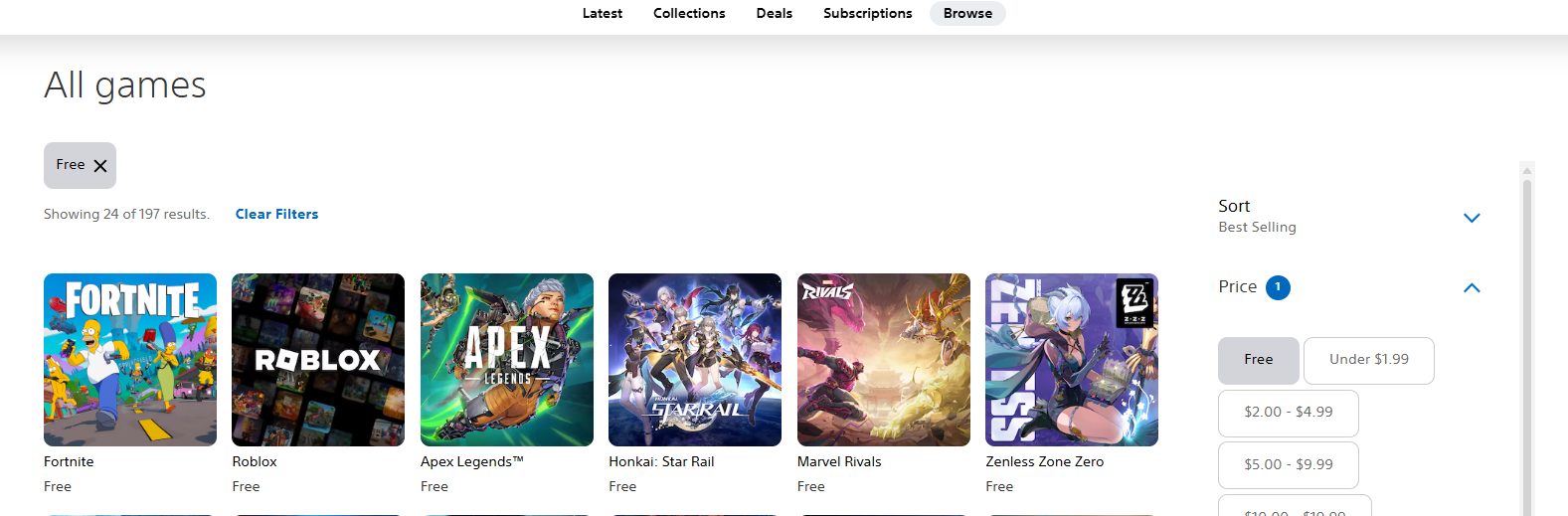This screenshot has width=1568, height=516.
Task: Open the Apex Legends game cover
Action: [x=507, y=360]
